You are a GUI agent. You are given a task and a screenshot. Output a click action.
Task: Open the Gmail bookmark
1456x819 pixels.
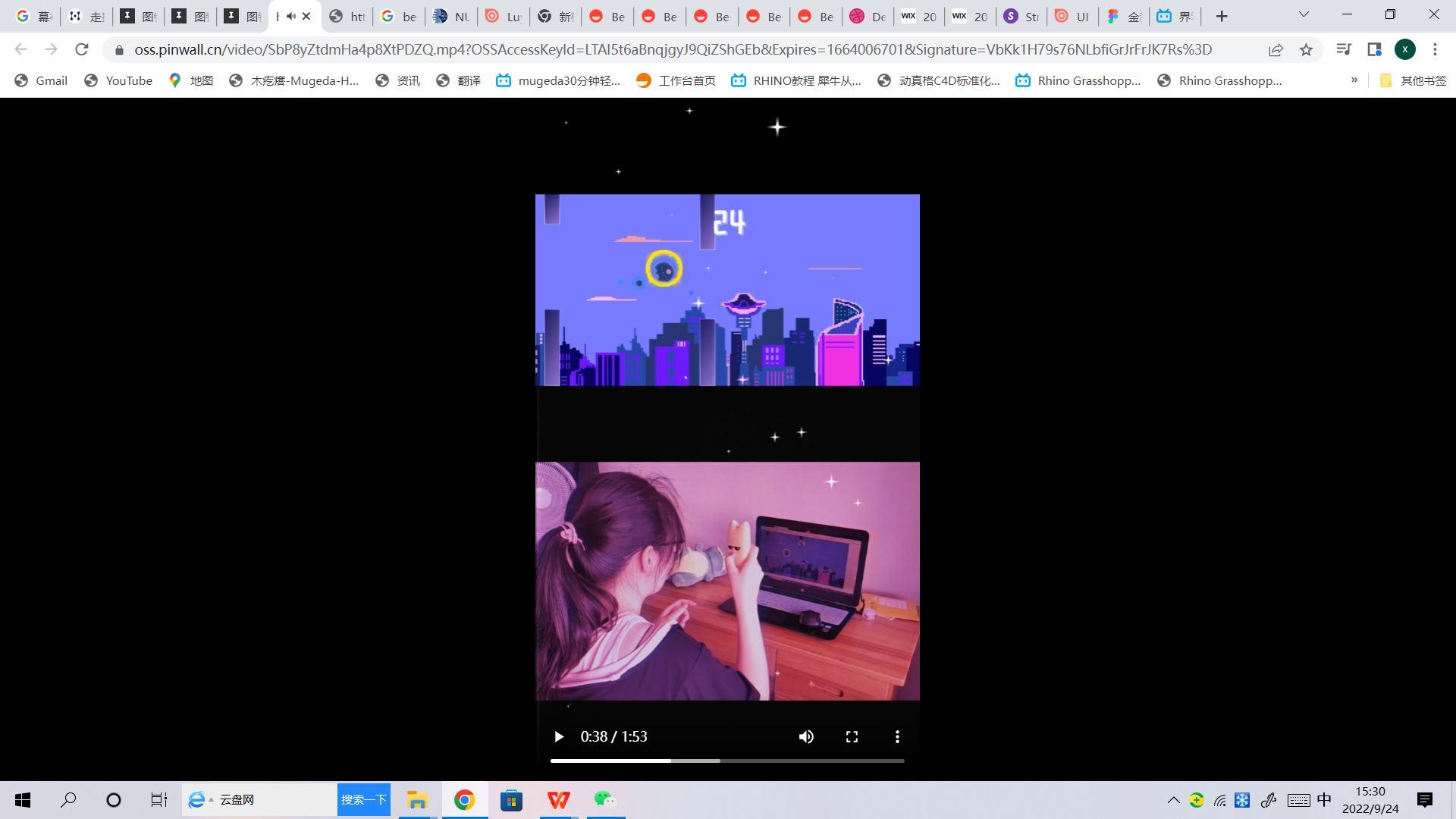click(x=41, y=80)
